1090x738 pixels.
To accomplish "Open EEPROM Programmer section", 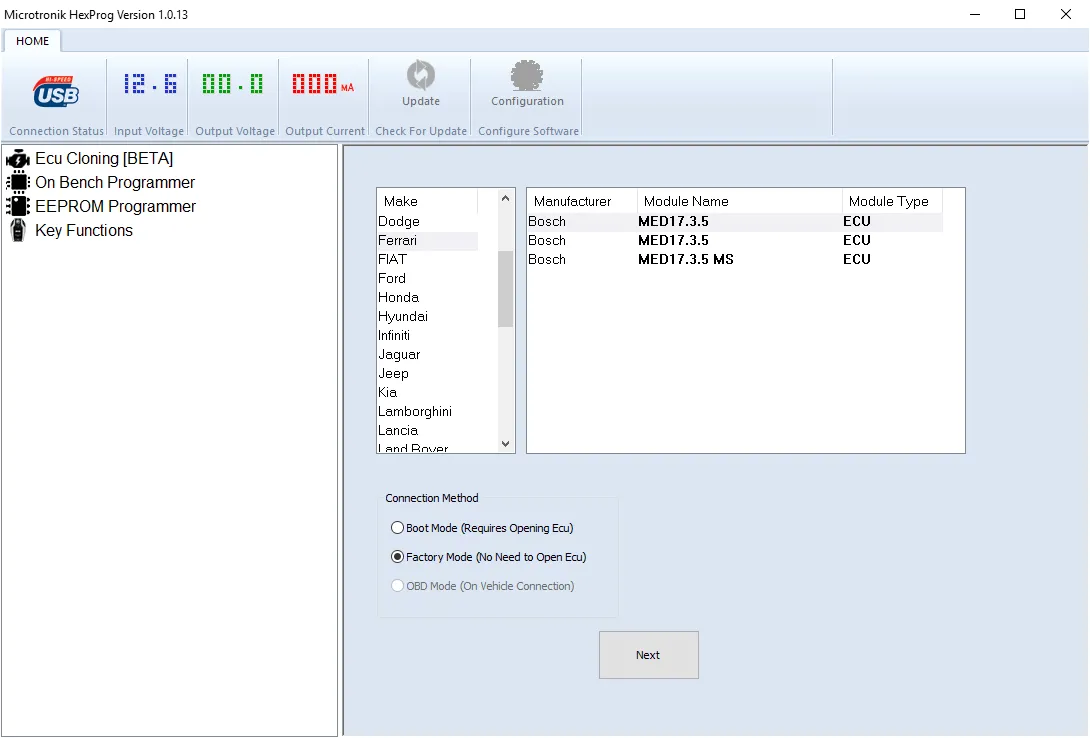I will 115,206.
